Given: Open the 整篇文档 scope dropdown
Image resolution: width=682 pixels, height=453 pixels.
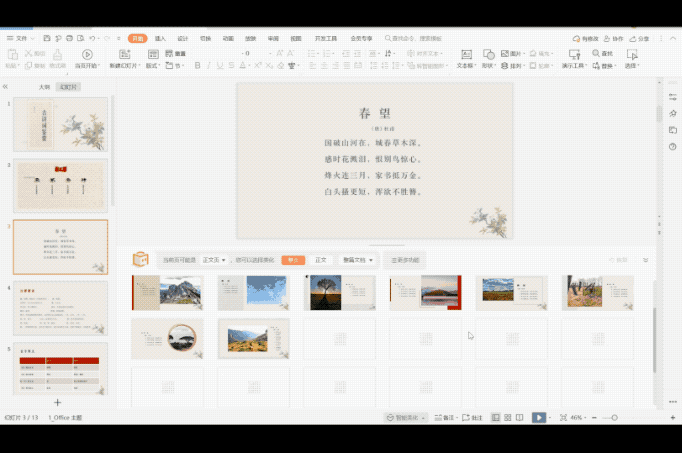Looking at the screenshot, I should (358, 260).
